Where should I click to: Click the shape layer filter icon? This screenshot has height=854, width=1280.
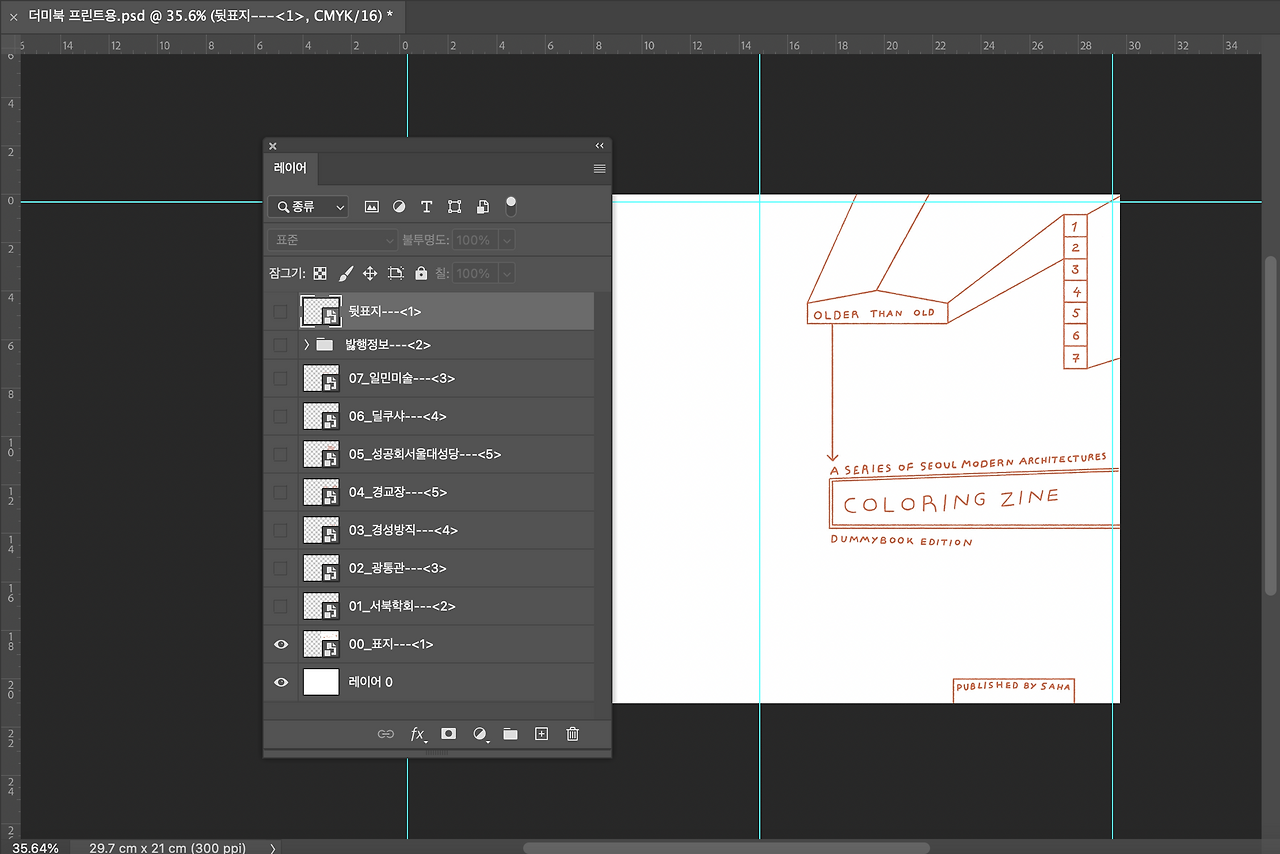pyautogui.click(x=454, y=207)
